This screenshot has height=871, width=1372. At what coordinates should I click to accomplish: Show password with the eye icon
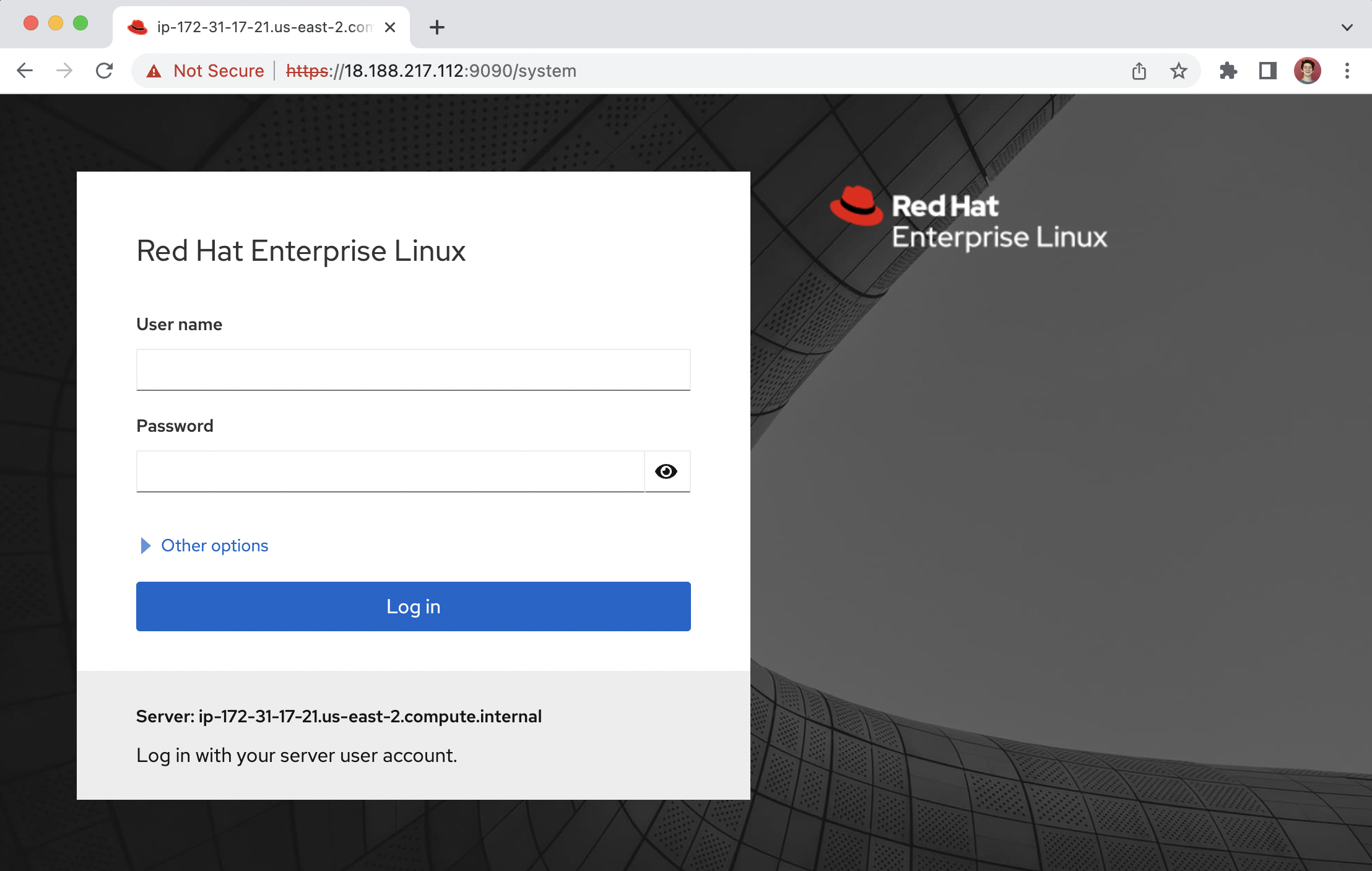(x=666, y=471)
